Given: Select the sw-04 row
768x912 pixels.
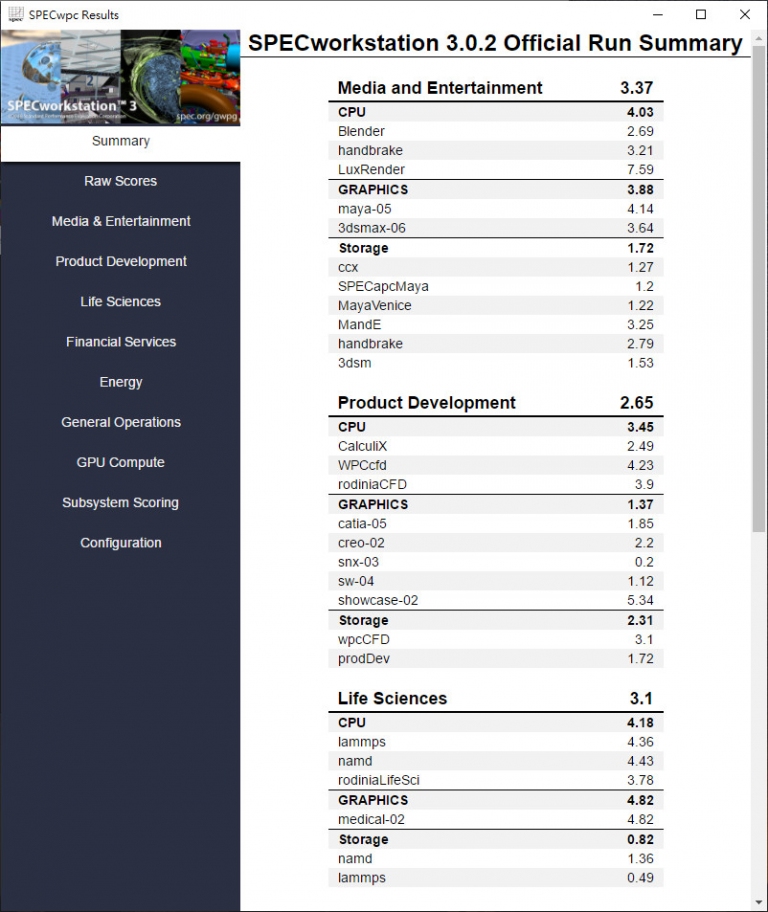Looking at the screenshot, I should 496,581.
